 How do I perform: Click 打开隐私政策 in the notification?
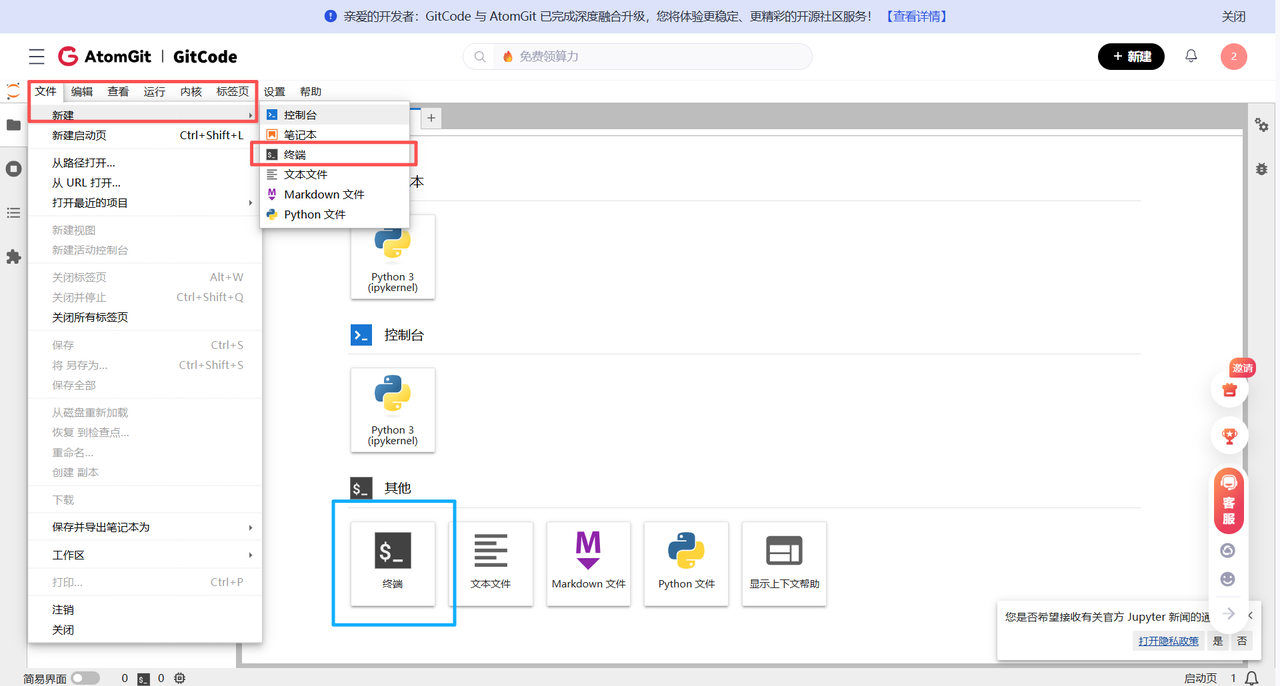tap(1168, 641)
